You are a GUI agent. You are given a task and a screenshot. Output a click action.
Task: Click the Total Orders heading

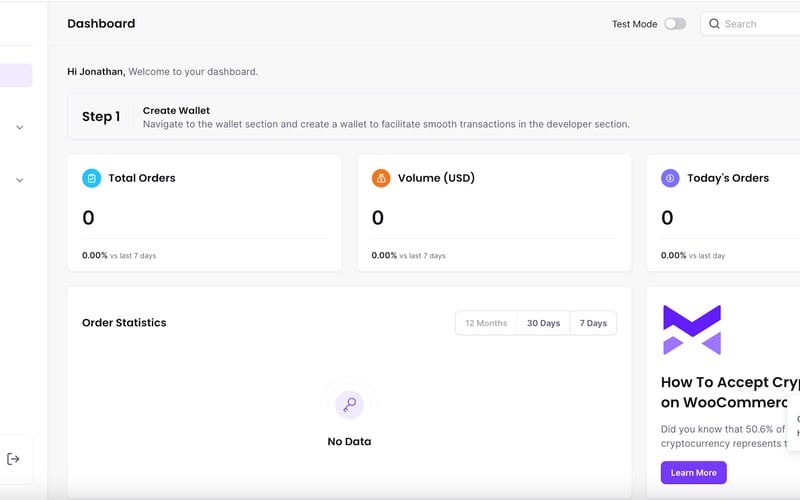pyautogui.click(x=142, y=178)
